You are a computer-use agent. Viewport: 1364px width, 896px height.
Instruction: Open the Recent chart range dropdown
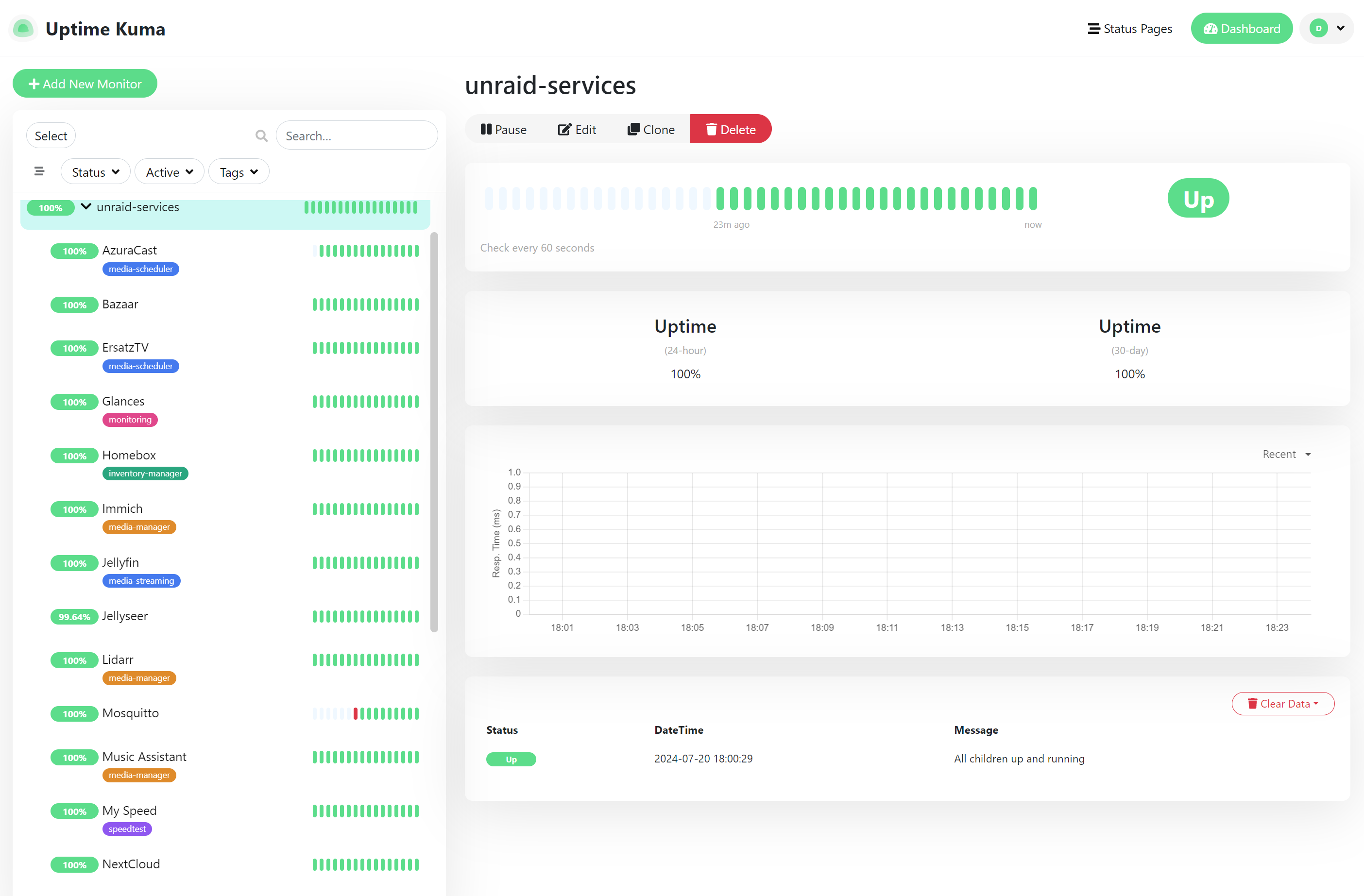(x=1287, y=454)
